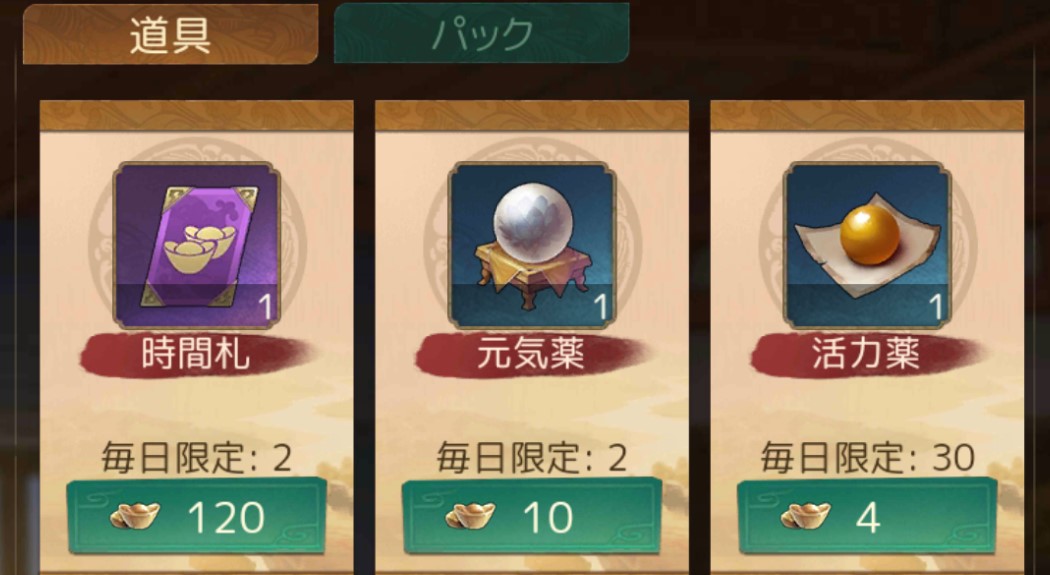
Task: Select the golden ball 活力薬 icon
Action: point(868,245)
